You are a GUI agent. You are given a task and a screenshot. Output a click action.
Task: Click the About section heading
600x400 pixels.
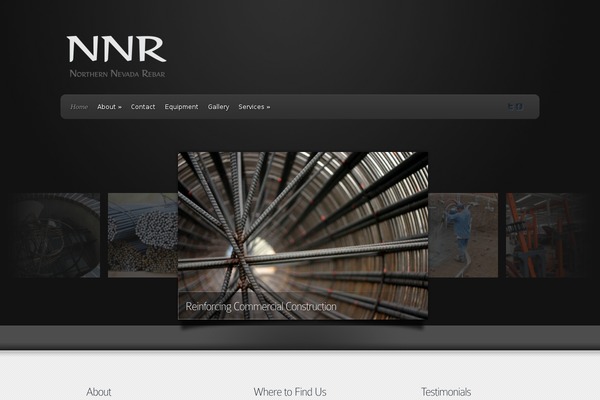pyautogui.click(x=98, y=392)
